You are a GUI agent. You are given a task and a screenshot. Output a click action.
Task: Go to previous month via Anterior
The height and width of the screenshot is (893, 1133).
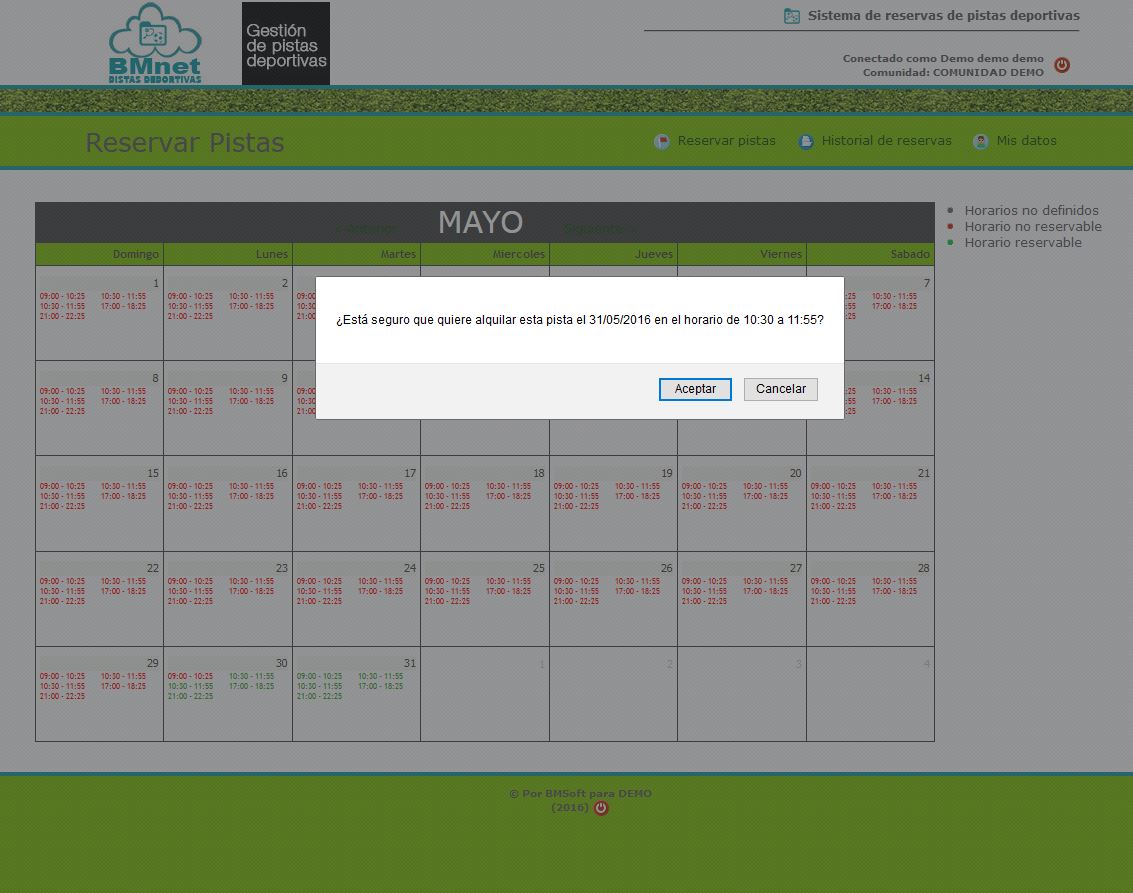(x=367, y=229)
